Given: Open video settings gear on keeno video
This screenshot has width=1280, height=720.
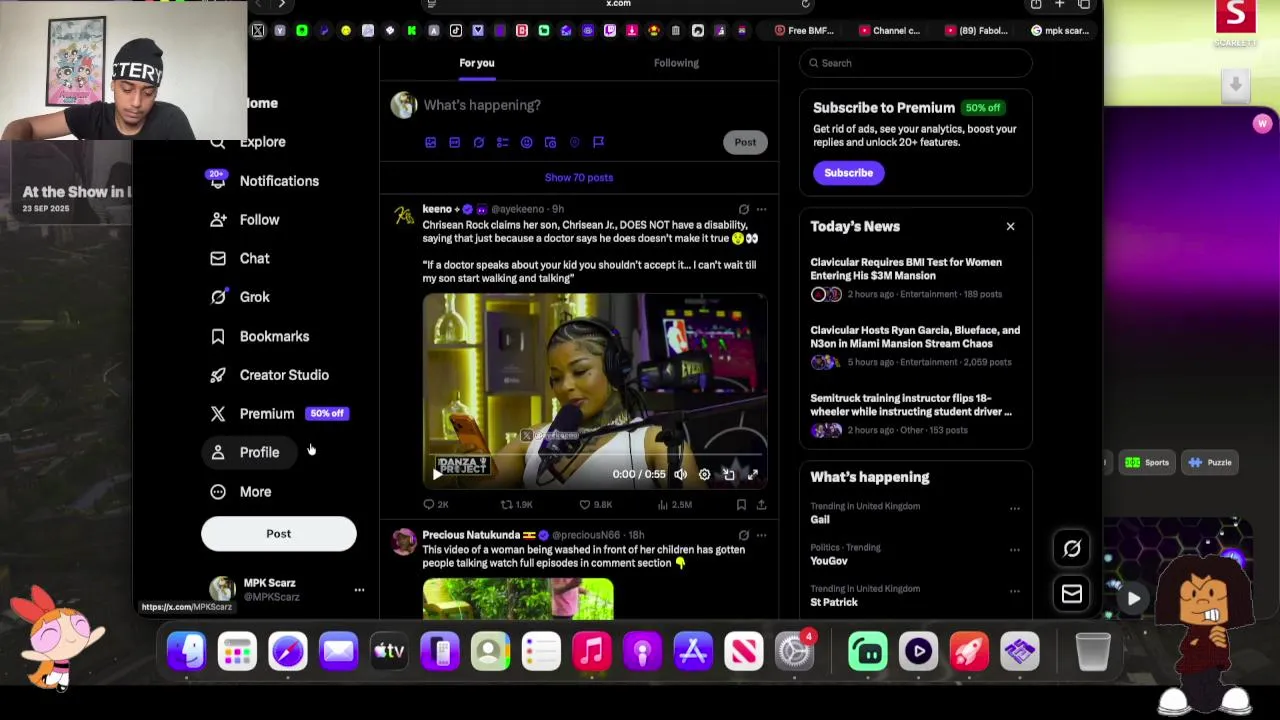Looking at the screenshot, I should pos(704,475).
